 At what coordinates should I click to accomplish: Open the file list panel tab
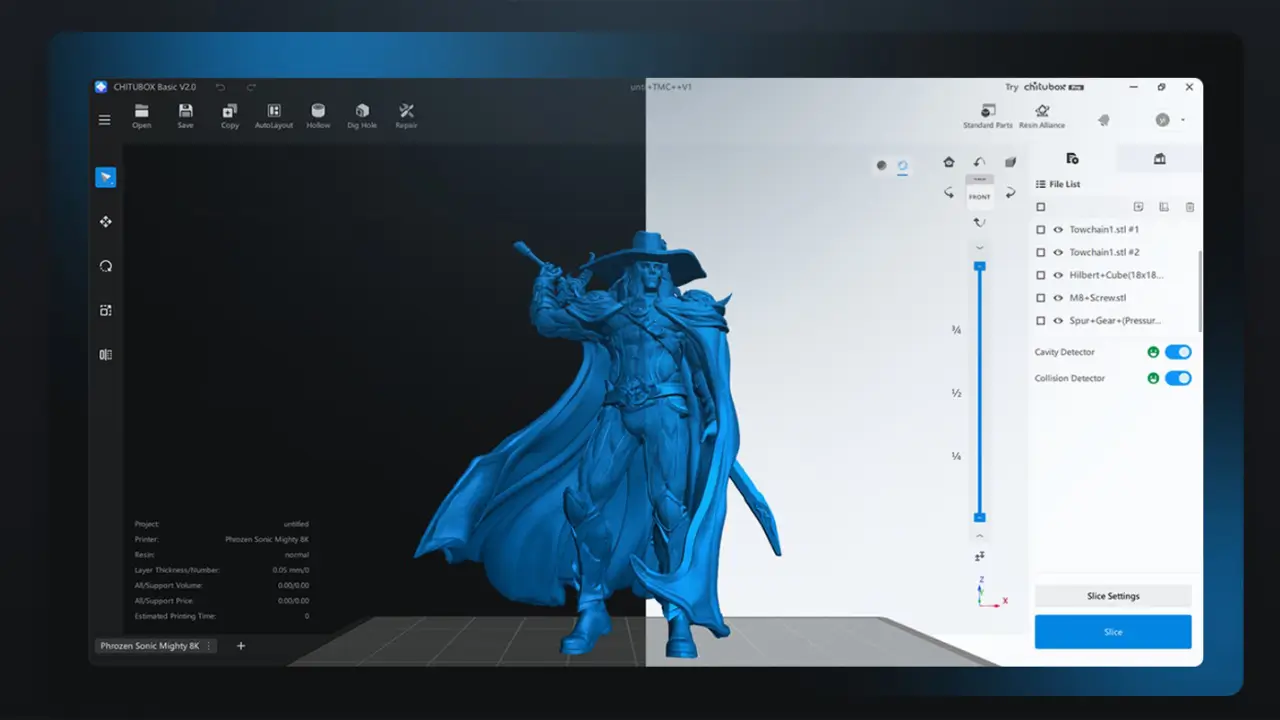coord(1072,158)
